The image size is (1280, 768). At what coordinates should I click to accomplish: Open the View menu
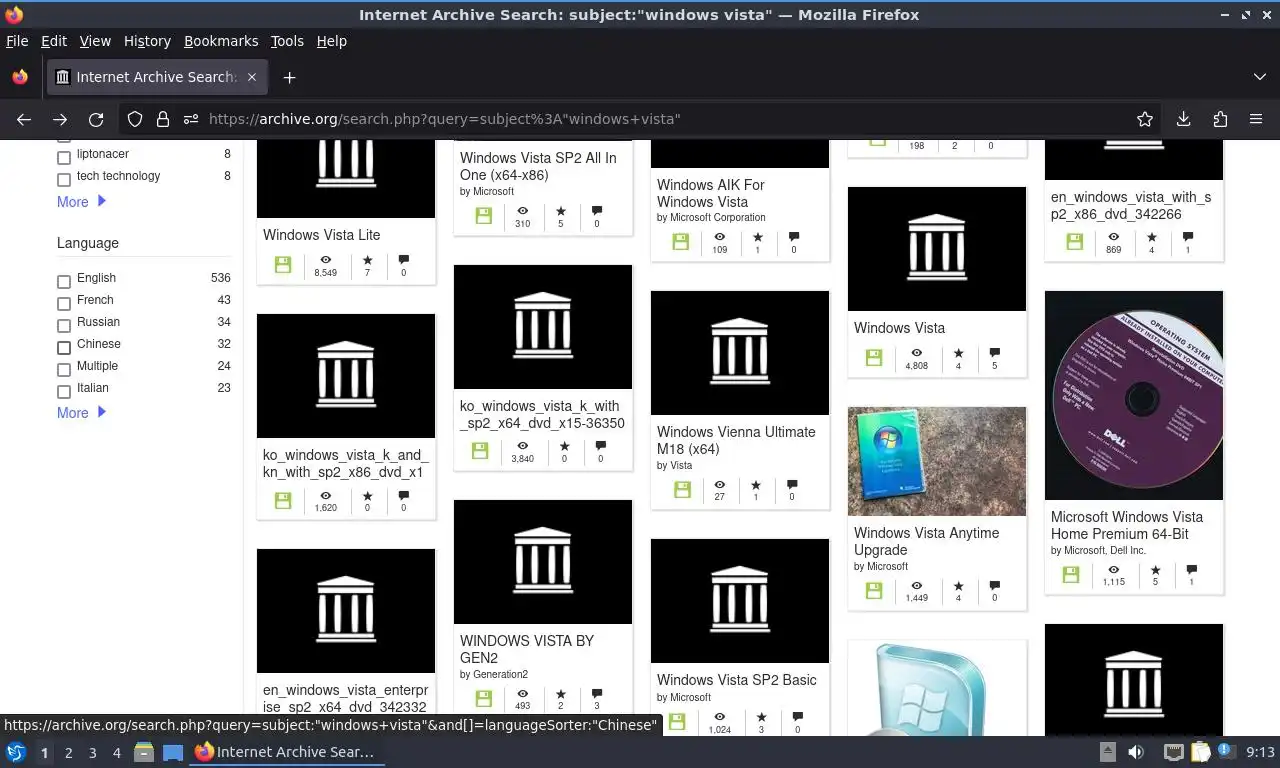point(95,41)
